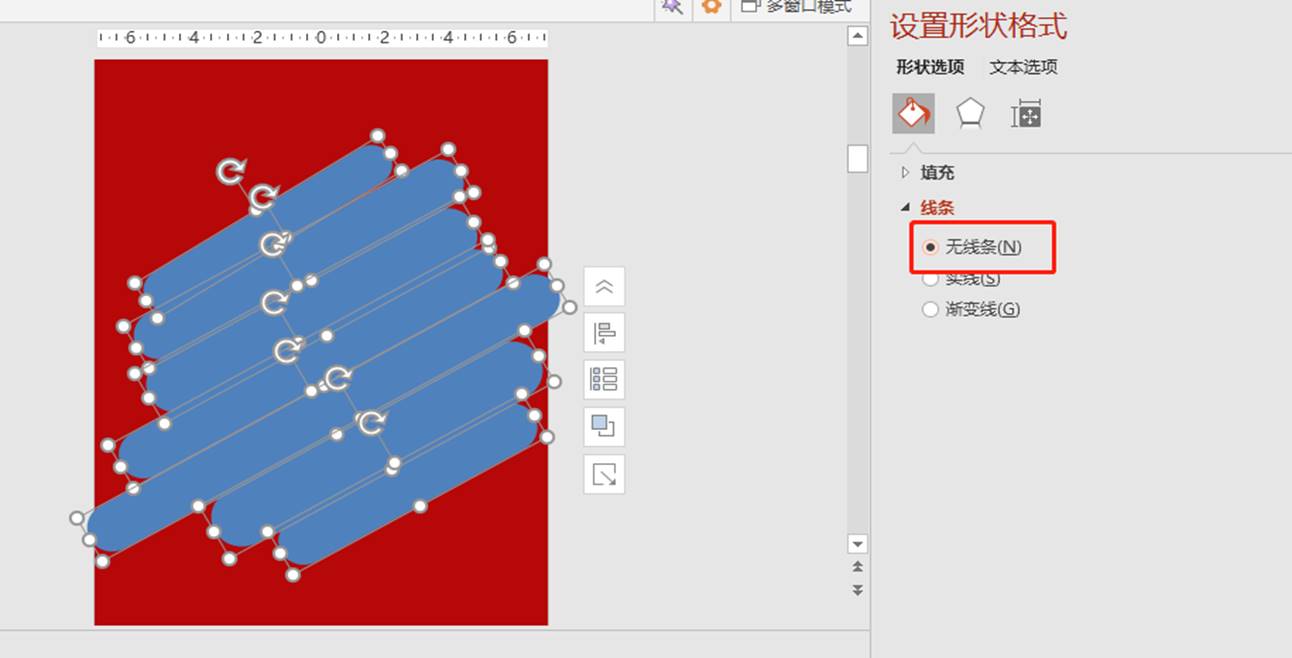Image resolution: width=1292 pixels, height=658 pixels.
Task: Click the align-left floating toolbar icon
Action: (x=604, y=333)
